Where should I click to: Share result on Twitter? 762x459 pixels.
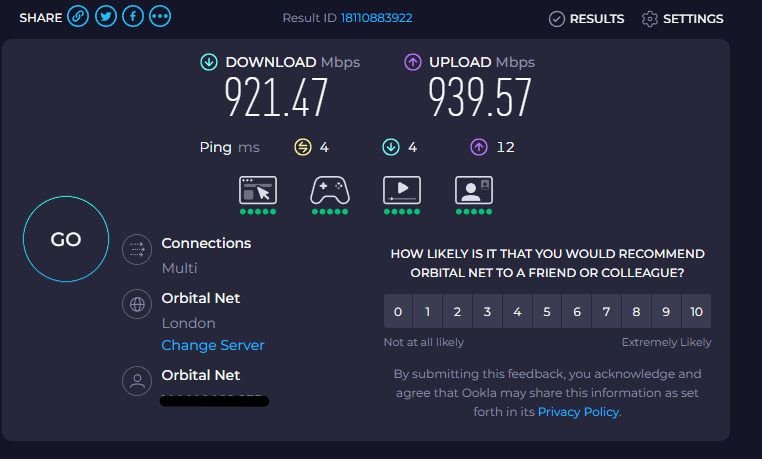click(x=105, y=17)
